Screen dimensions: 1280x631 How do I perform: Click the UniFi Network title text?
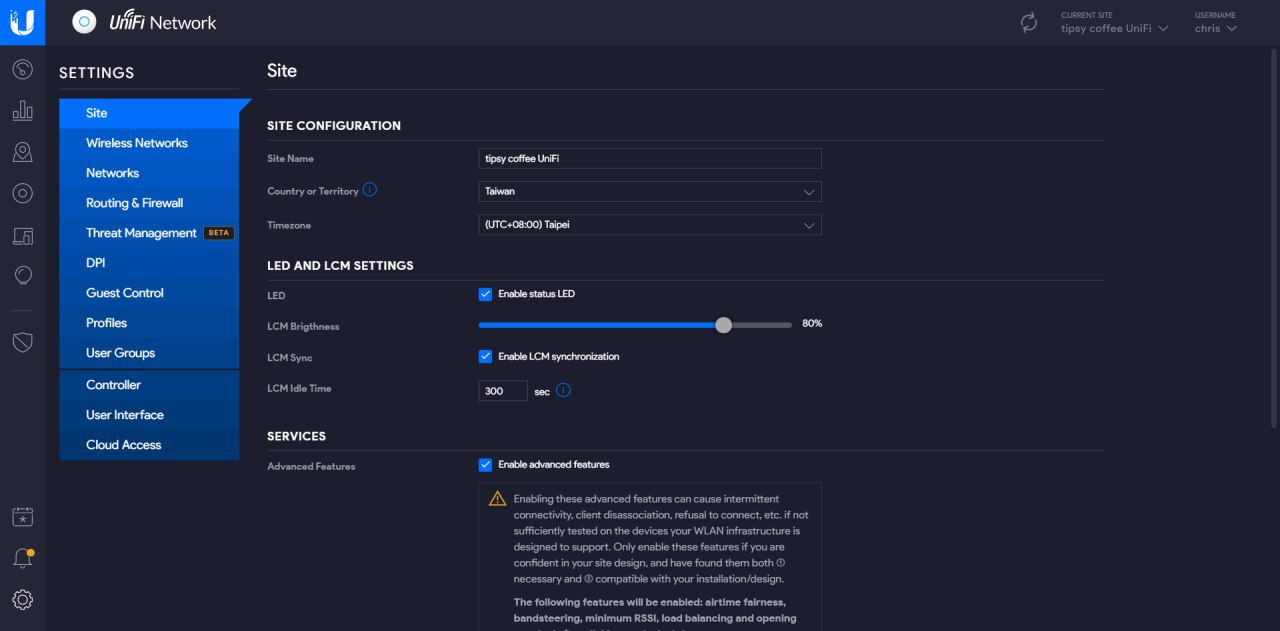coord(163,22)
